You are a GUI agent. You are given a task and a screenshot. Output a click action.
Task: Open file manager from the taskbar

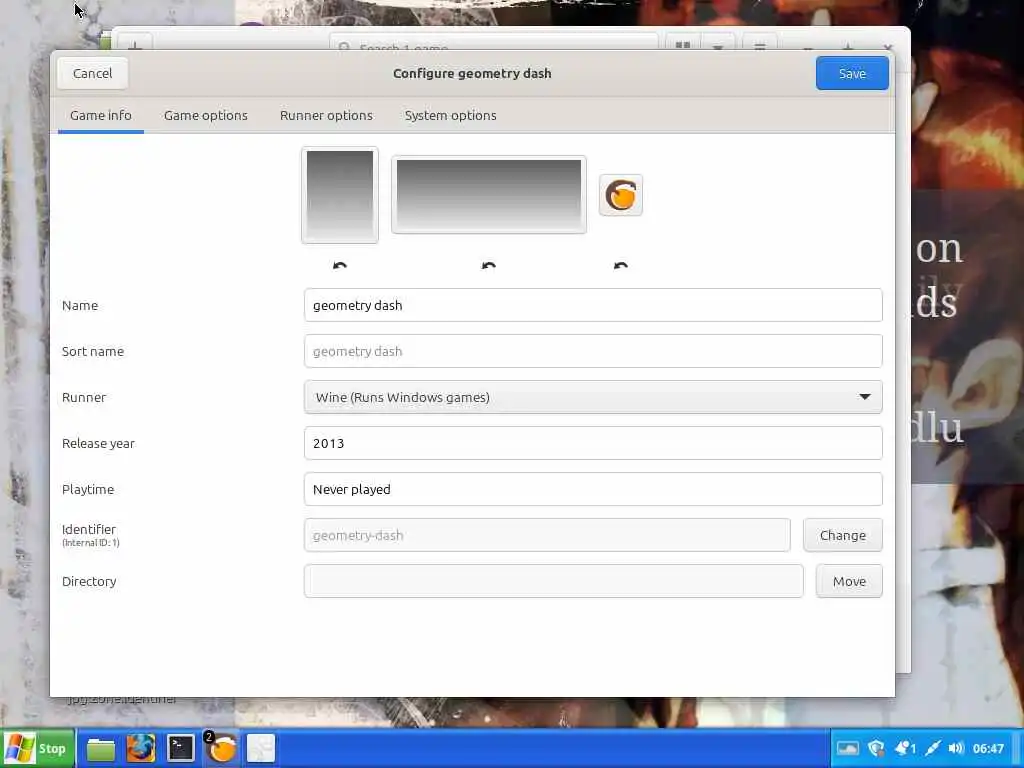(101, 748)
